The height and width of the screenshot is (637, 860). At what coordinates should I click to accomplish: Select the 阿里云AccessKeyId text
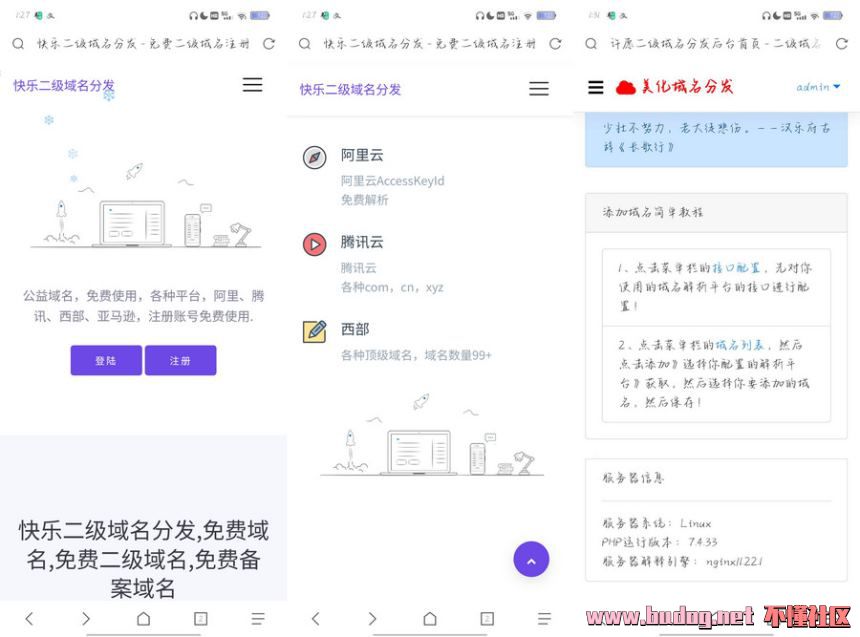coord(393,181)
